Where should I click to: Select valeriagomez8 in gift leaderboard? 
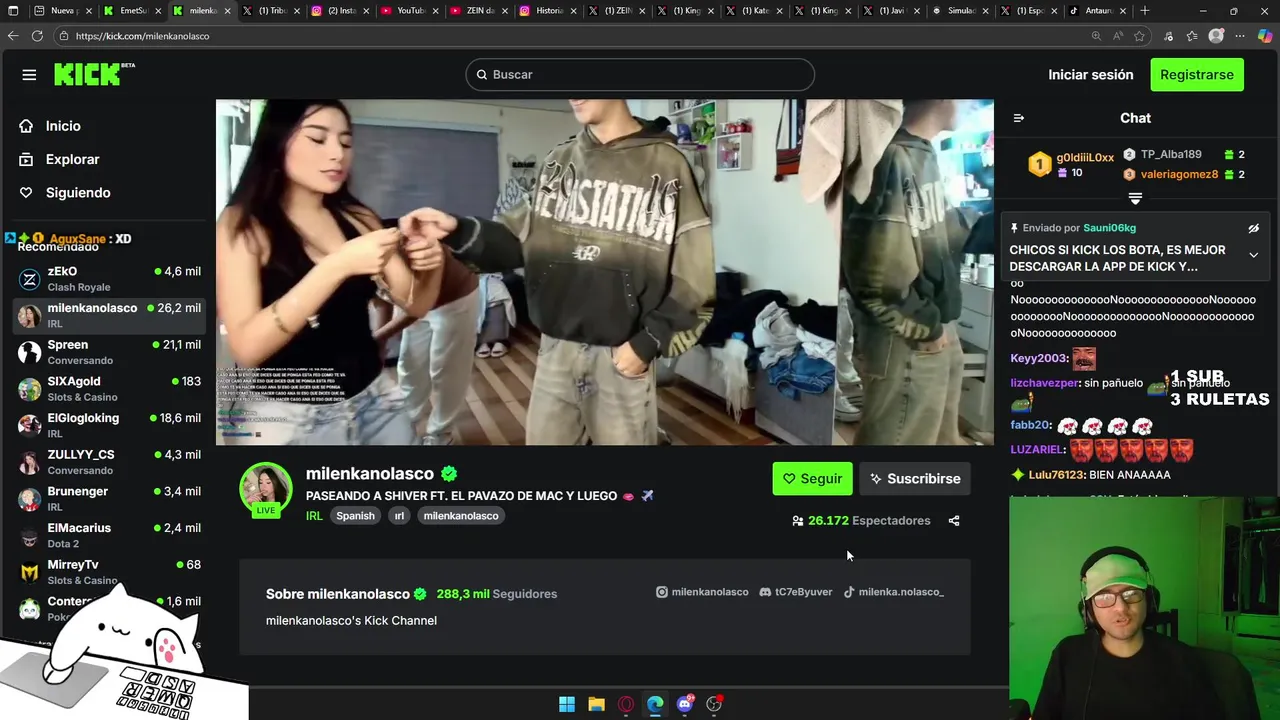pyautogui.click(x=1179, y=174)
